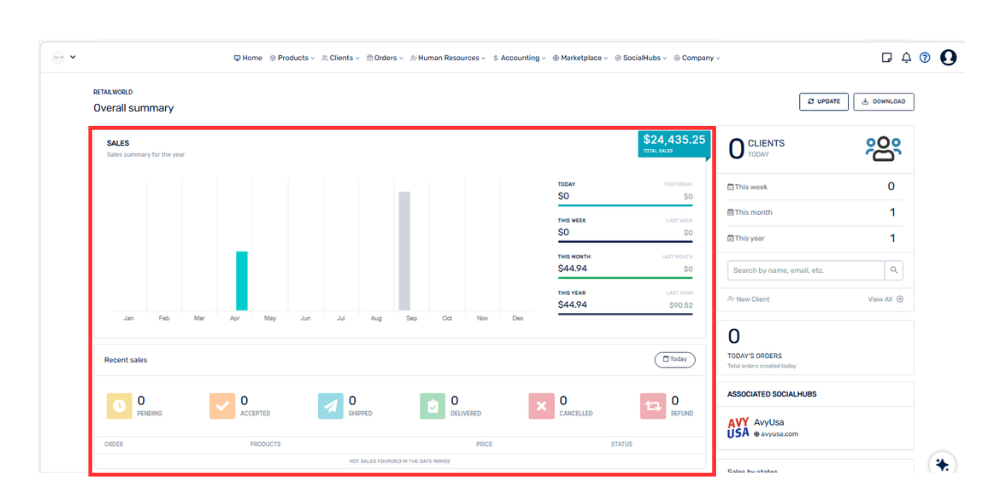The image size is (1000, 500).
Task: Focus the client search input field
Action: coord(806,270)
